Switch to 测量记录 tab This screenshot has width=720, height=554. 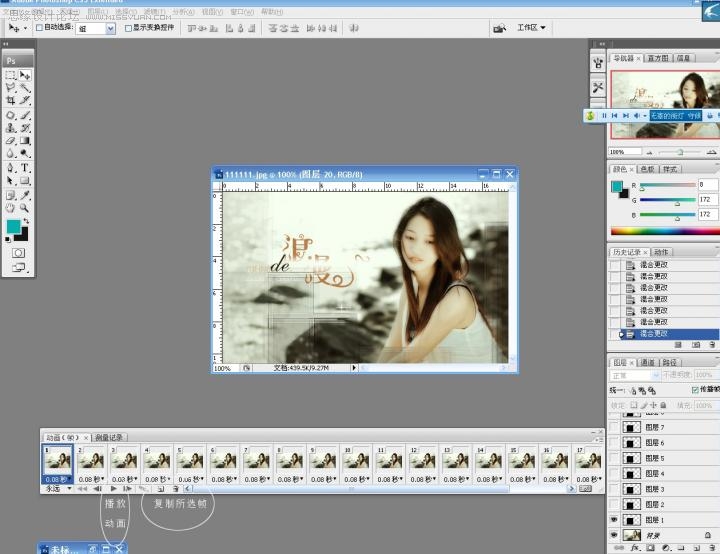109,437
